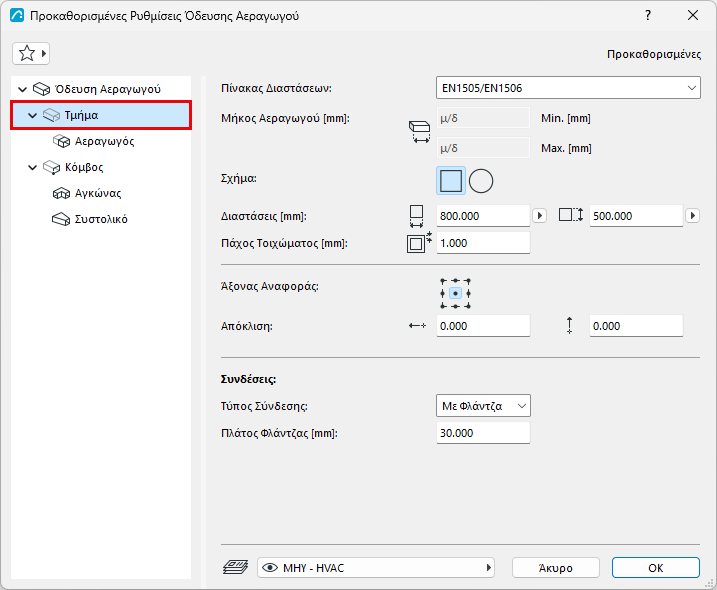Click the Max. duct length field
The height and width of the screenshot is (590, 717).
click(x=483, y=148)
